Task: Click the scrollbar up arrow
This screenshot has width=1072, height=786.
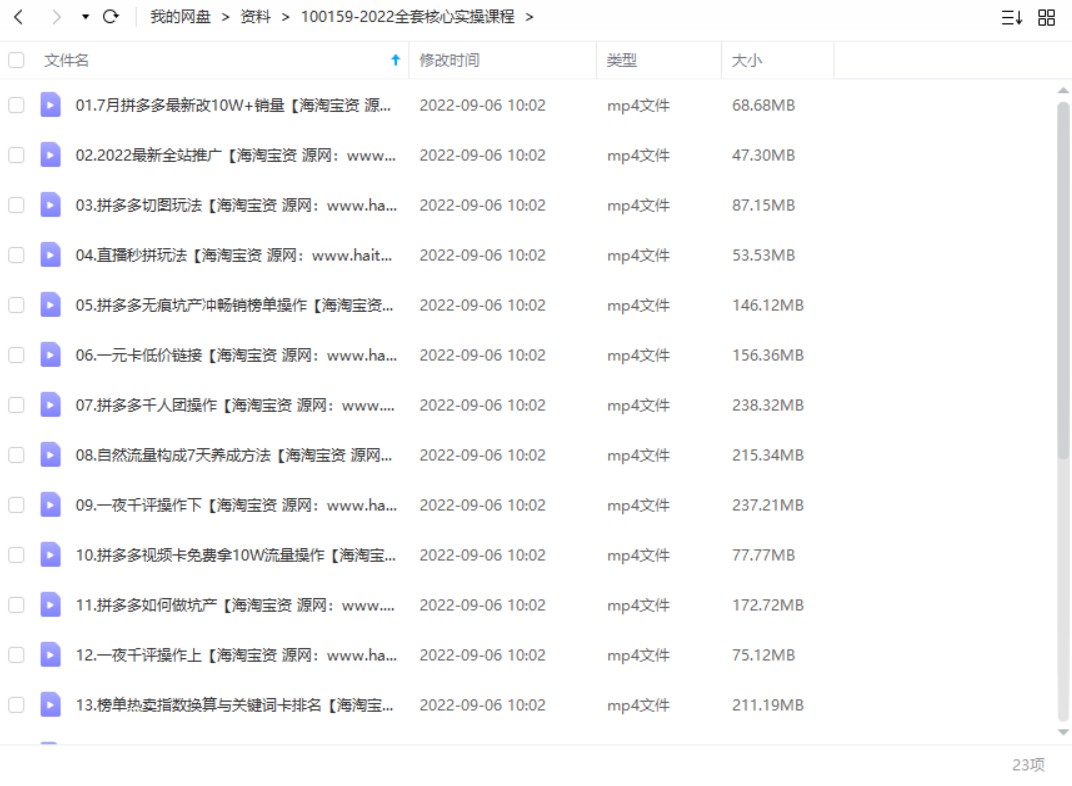Action: click(x=1063, y=90)
